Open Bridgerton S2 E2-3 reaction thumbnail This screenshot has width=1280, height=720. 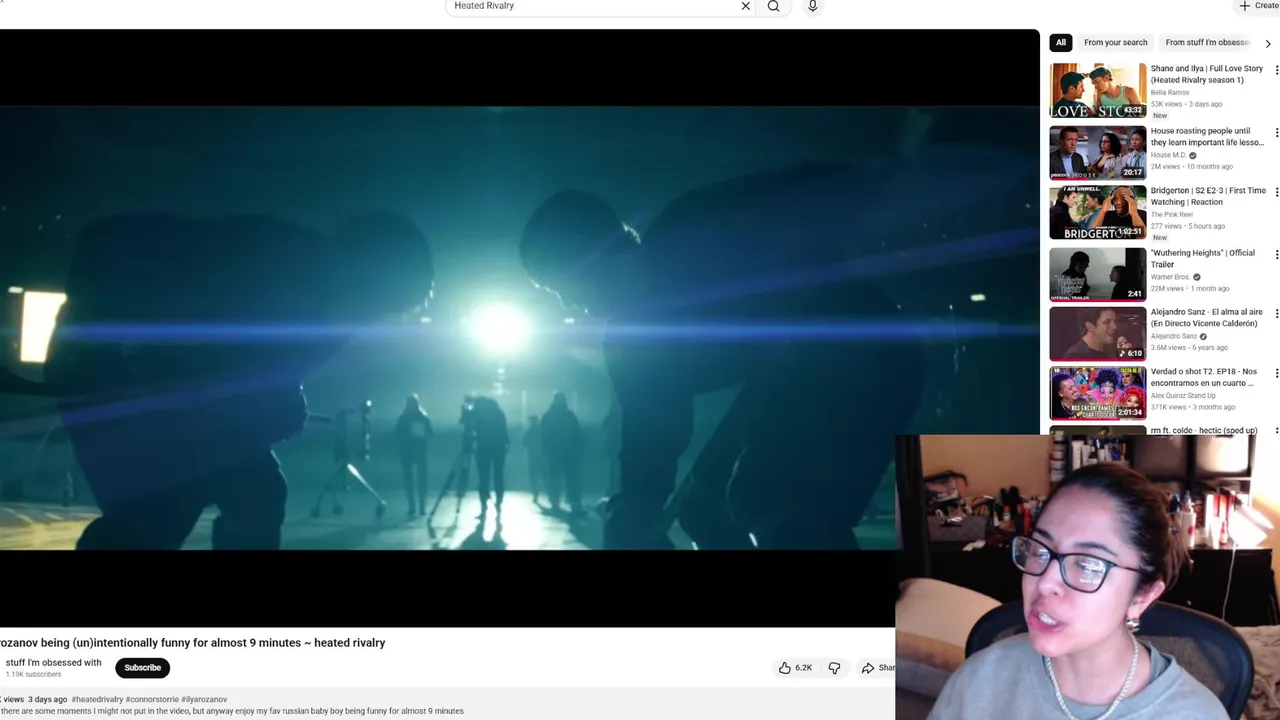pyautogui.click(x=1097, y=212)
